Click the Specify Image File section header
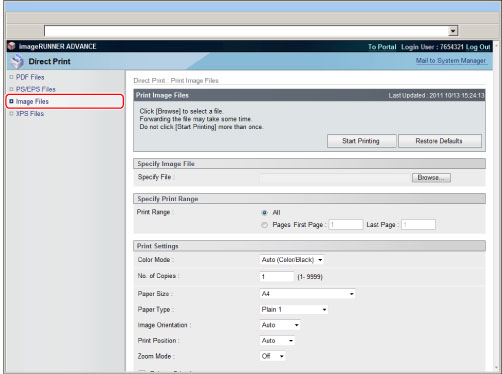 [309, 164]
